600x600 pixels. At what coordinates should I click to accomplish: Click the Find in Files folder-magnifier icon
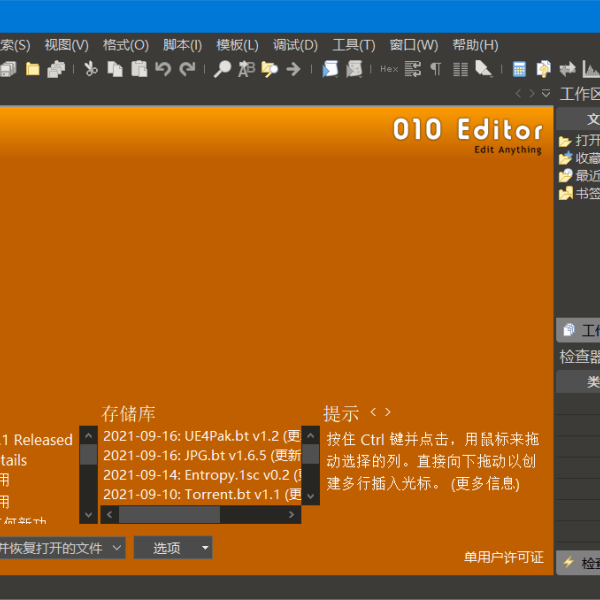tap(270, 69)
